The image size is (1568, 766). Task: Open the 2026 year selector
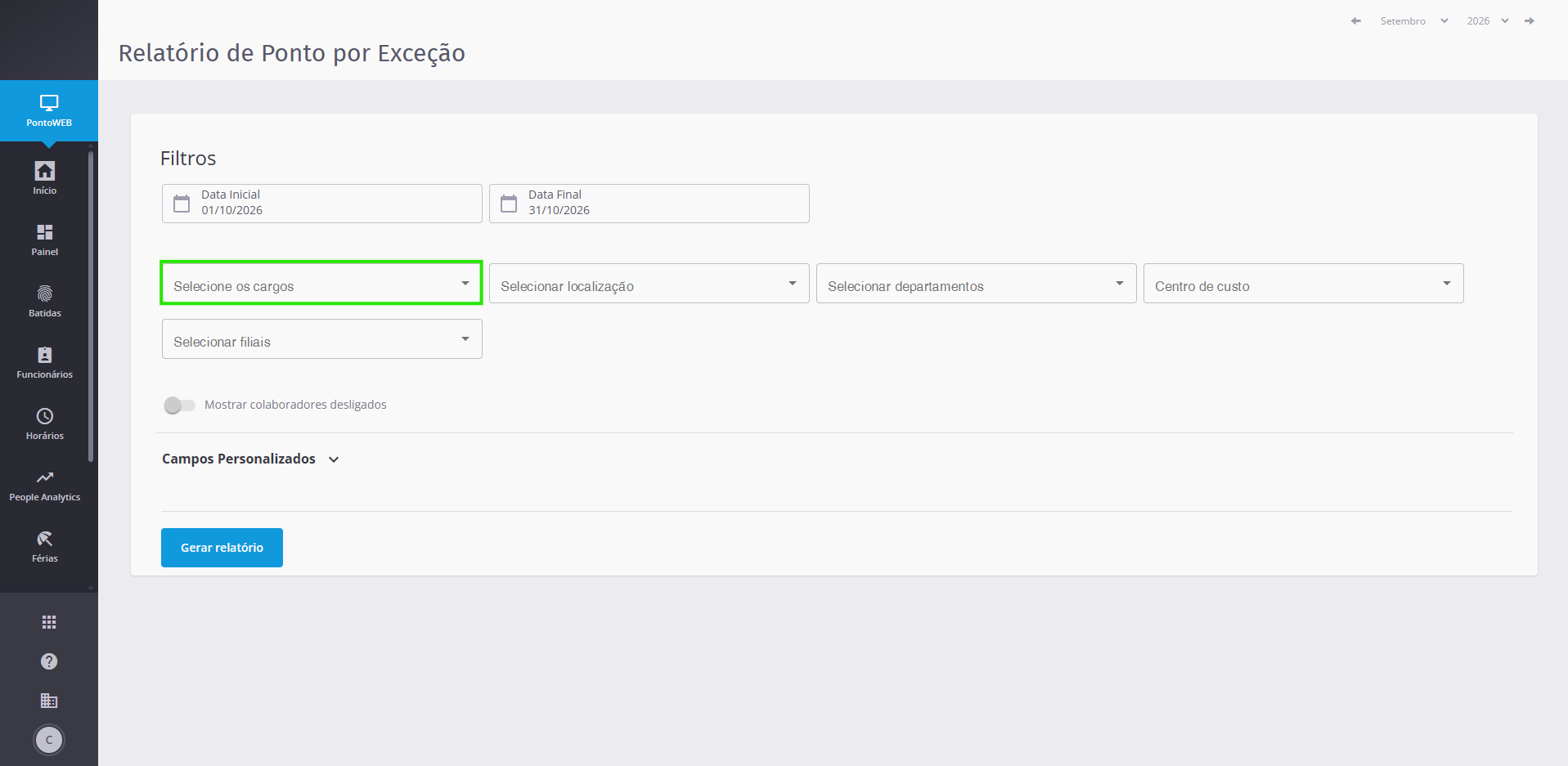point(1487,20)
